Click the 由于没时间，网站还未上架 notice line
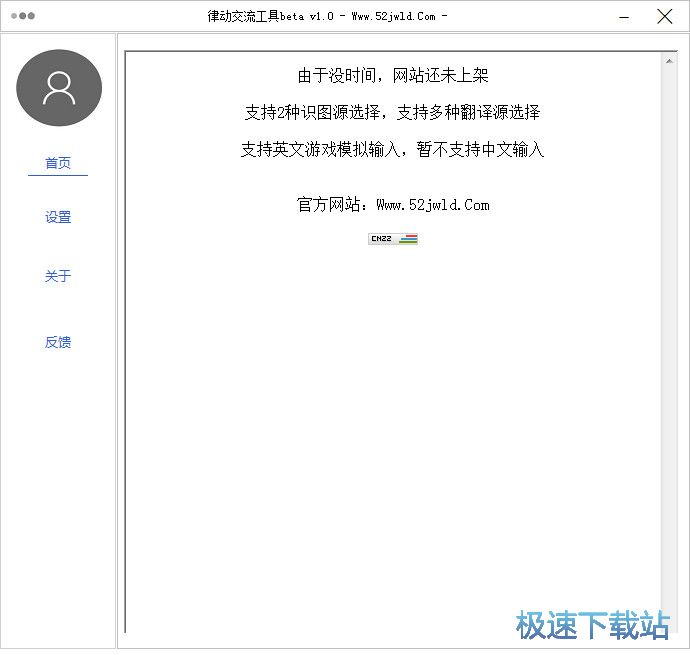The image size is (690, 655). pyautogui.click(x=393, y=76)
